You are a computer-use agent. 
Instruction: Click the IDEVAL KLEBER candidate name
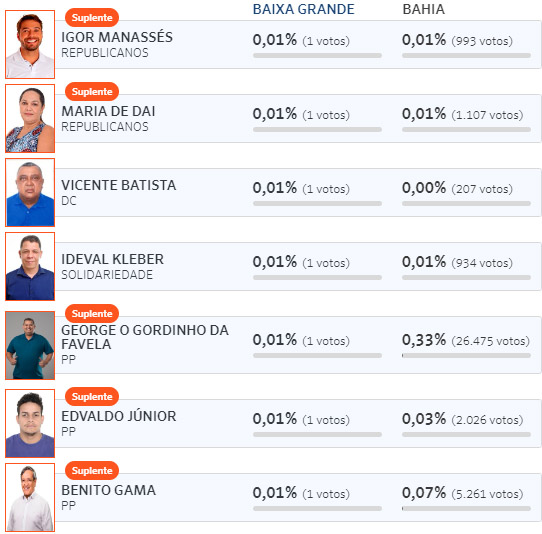(112, 259)
